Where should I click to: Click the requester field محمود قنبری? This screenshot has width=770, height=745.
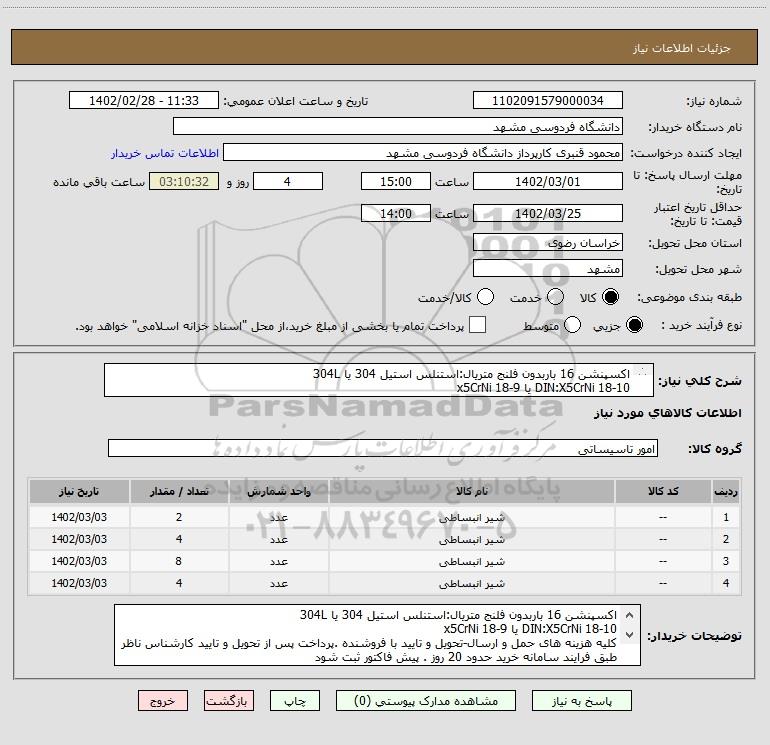click(x=423, y=153)
